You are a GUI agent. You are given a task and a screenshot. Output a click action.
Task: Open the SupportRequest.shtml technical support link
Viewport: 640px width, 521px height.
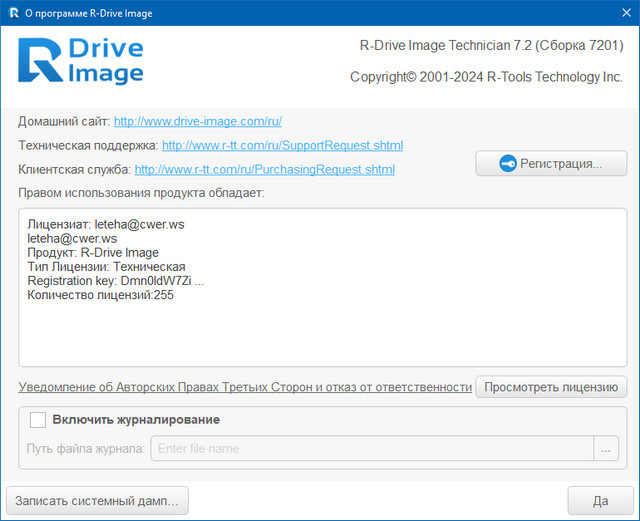pyautogui.click(x=283, y=145)
